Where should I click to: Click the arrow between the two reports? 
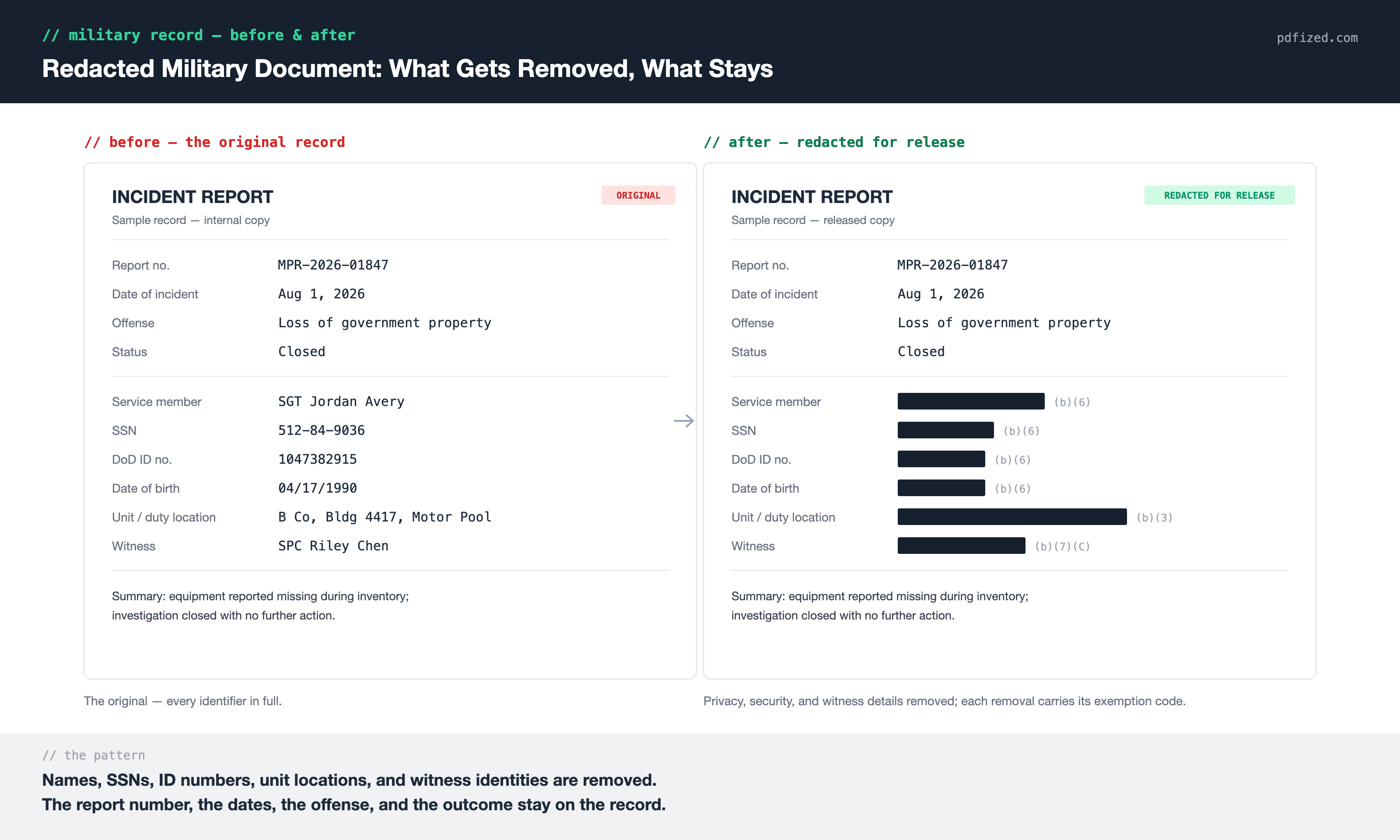tap(683, 420)
